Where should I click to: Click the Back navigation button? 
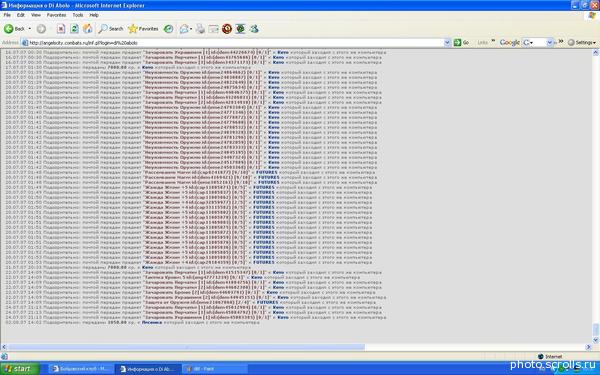[14, 29]
